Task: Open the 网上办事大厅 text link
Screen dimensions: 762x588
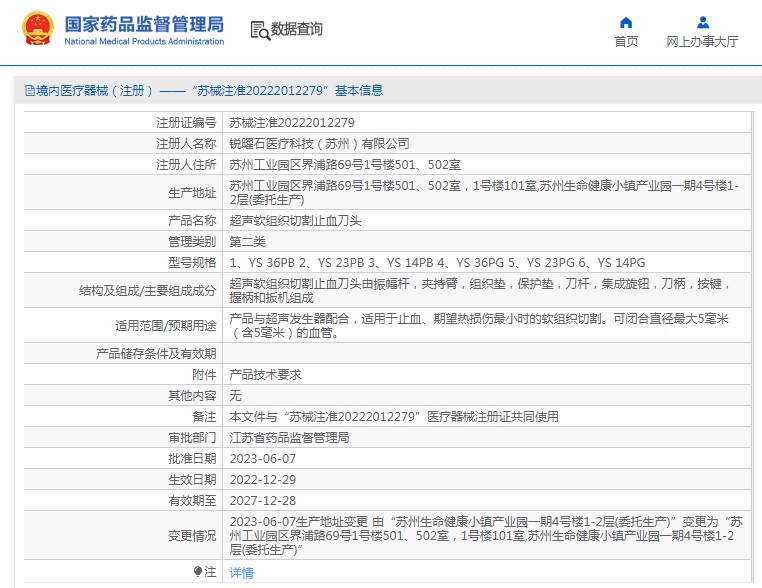Action: point(702,42)
